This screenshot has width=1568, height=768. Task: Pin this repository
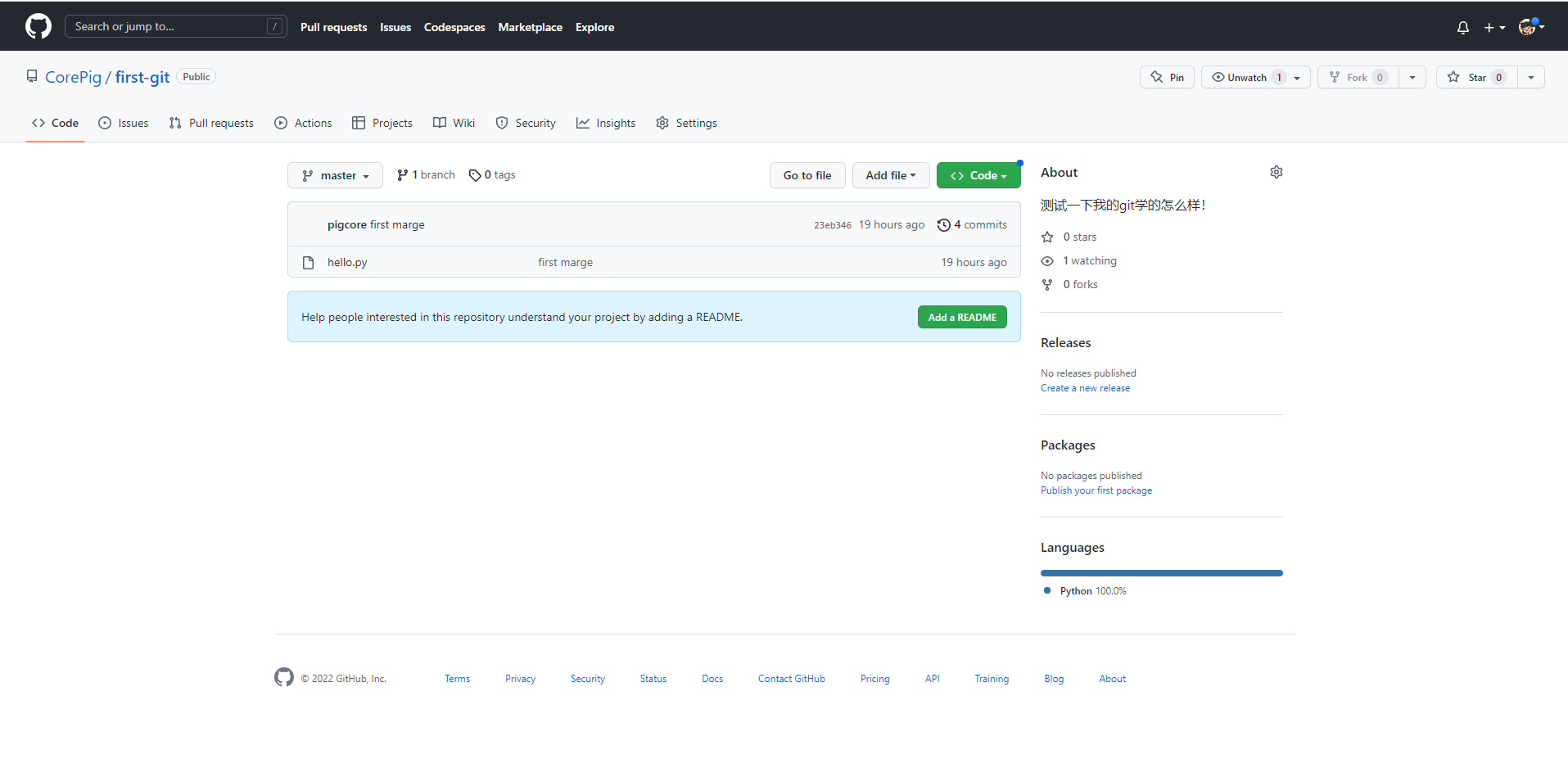coord(1167,77)
